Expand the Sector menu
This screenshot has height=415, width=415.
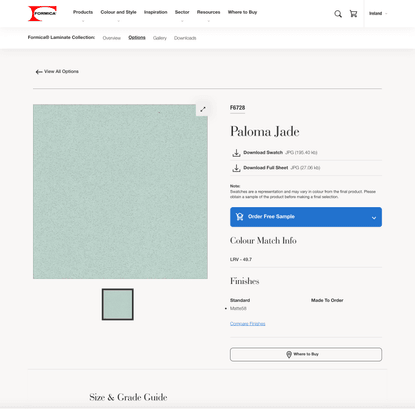click(x=182, y=12)
